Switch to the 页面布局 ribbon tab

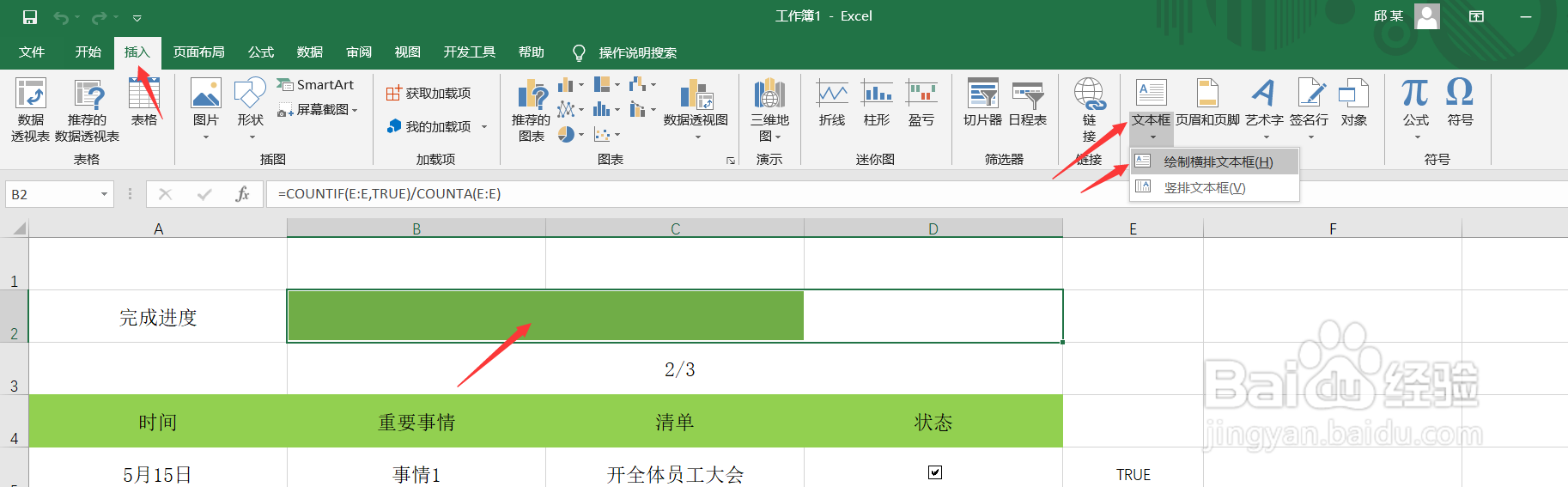click(x=199, y=52)
